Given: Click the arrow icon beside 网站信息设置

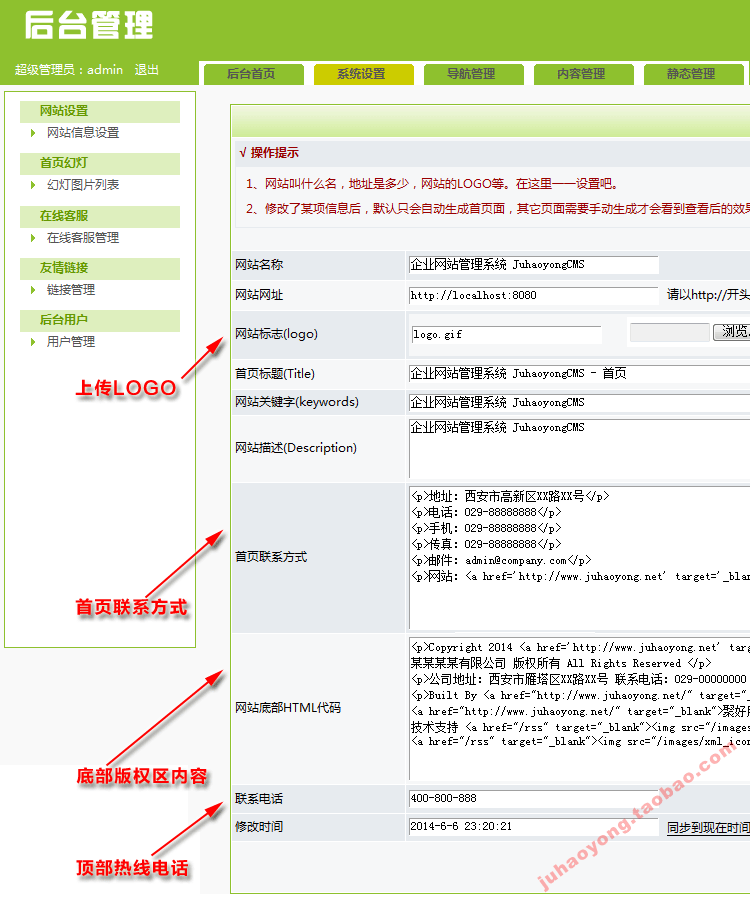Looking at the screenshot, I should coord(33,133).
